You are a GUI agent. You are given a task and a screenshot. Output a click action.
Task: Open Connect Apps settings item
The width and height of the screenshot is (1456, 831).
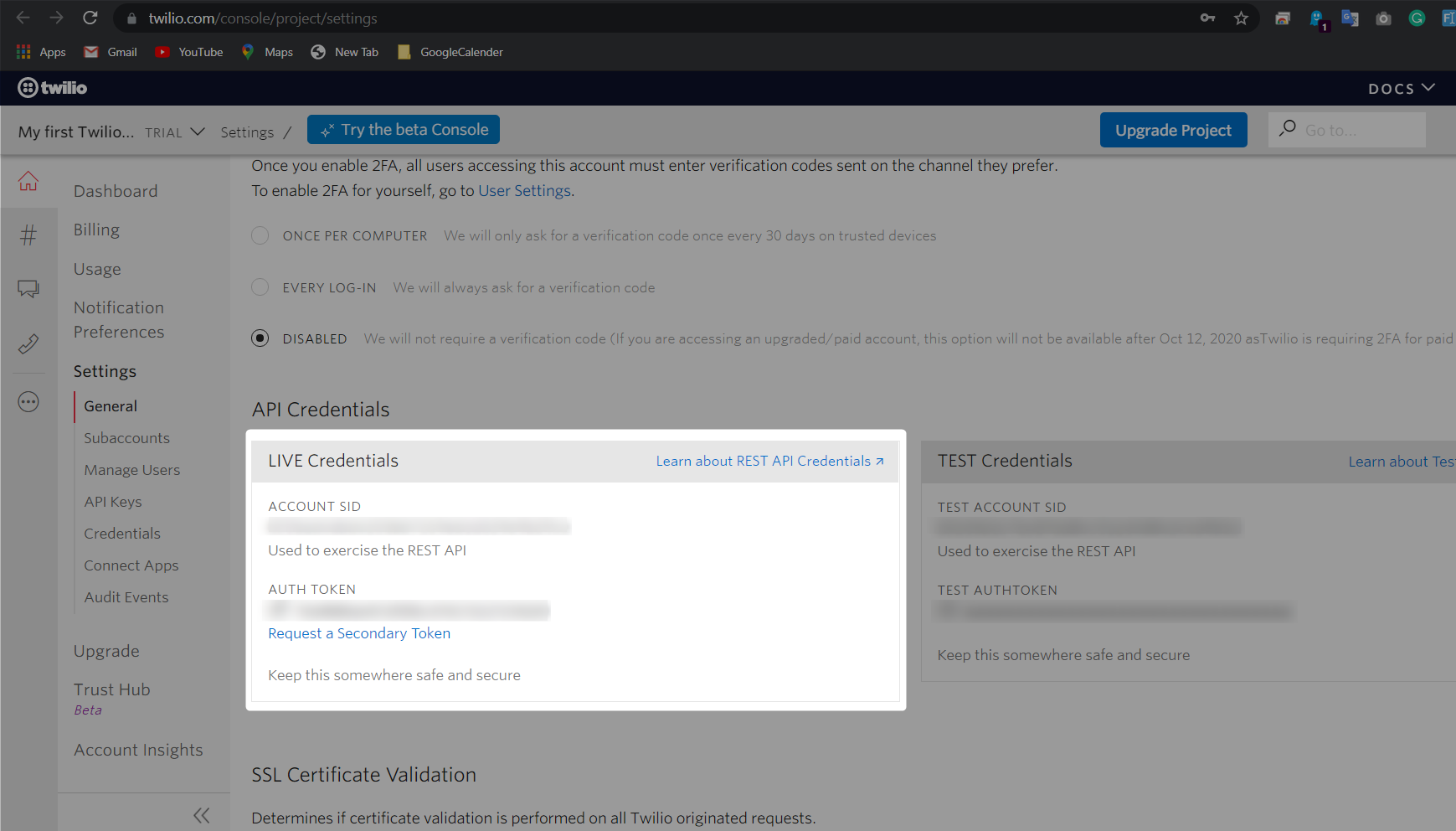coord(131,565)
